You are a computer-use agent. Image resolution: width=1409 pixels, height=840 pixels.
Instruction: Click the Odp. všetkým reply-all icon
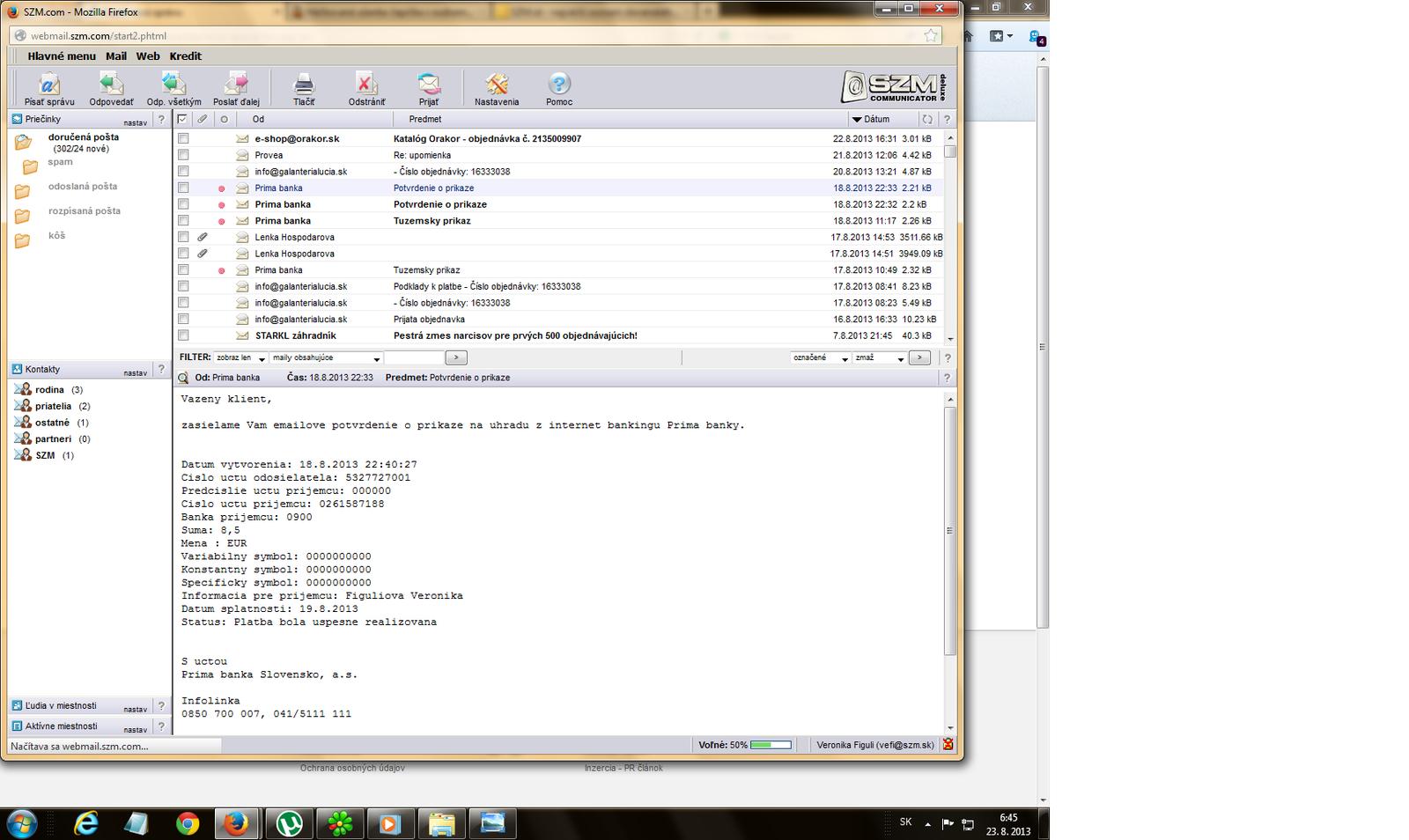173,85
